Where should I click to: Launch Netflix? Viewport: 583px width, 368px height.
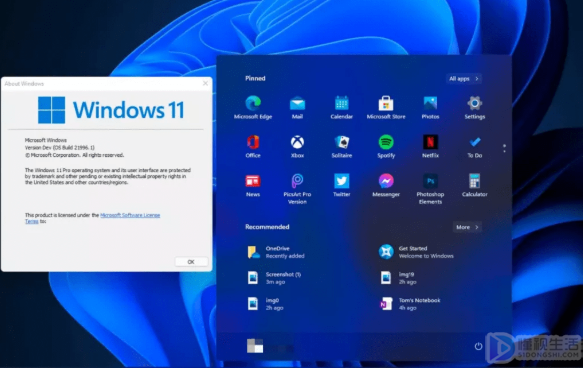pos(430,146)
